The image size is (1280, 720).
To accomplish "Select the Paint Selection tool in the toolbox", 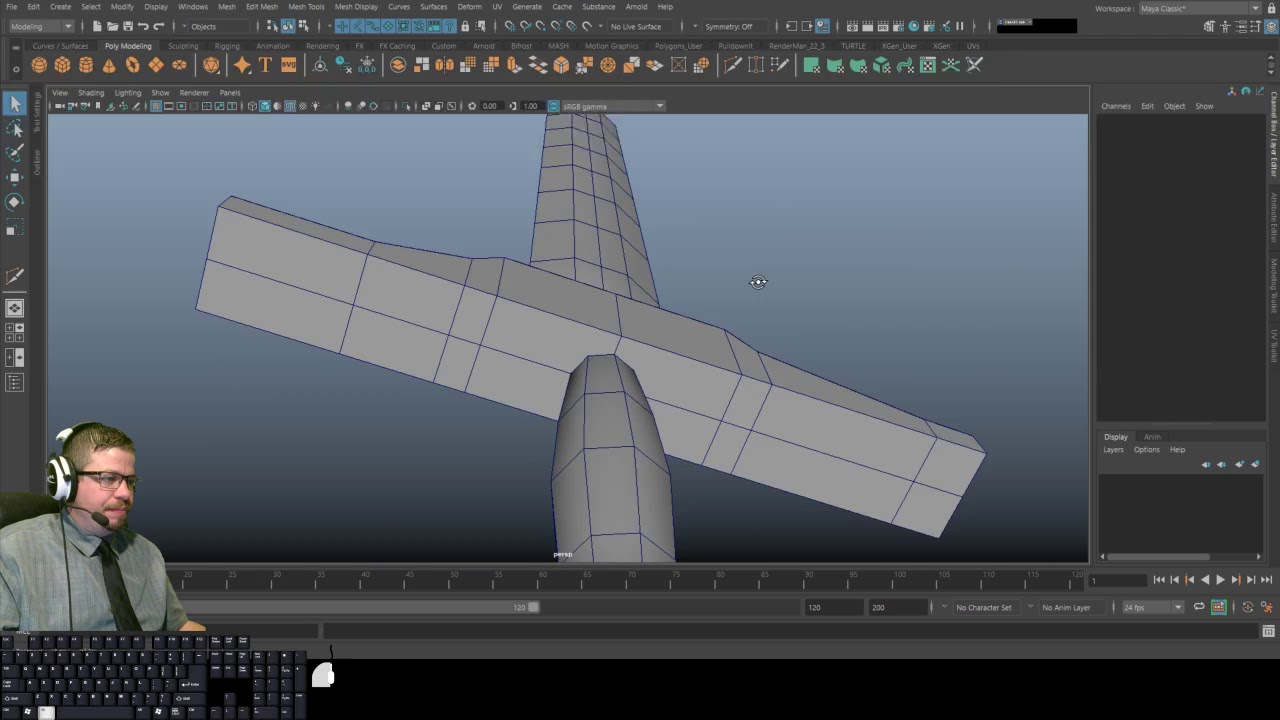I will (x=15, y=153).
